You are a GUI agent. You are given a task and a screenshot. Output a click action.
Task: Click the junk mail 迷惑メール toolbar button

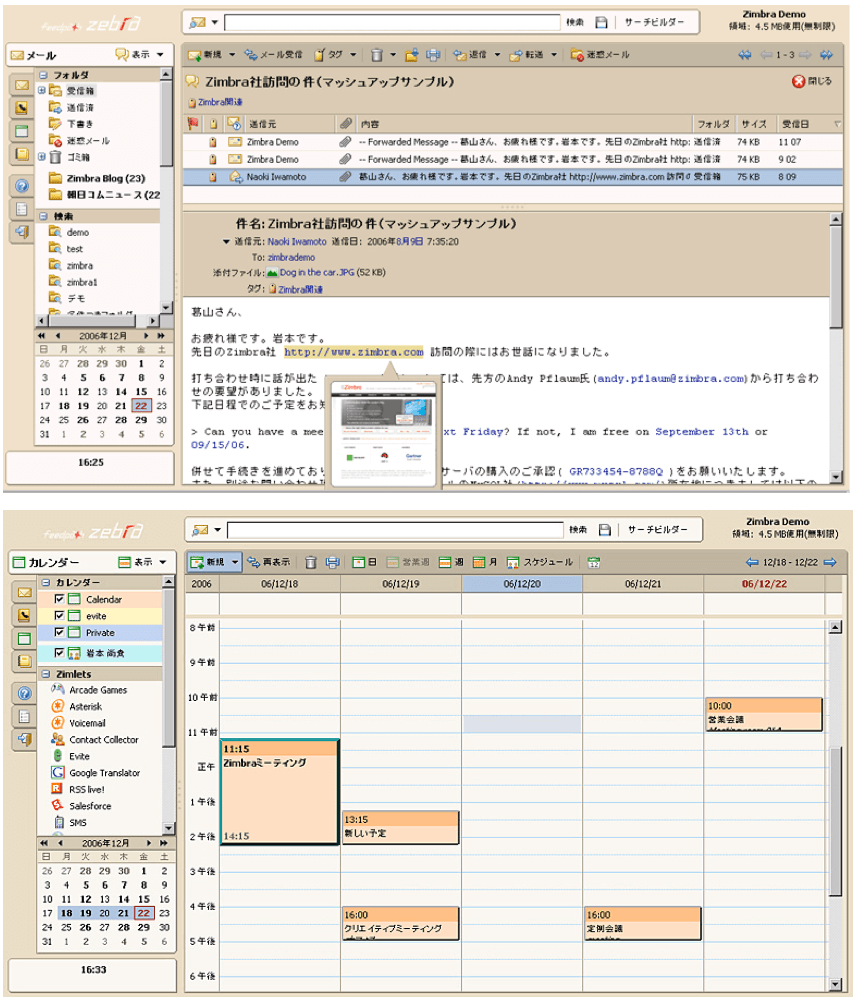point(599,55)
